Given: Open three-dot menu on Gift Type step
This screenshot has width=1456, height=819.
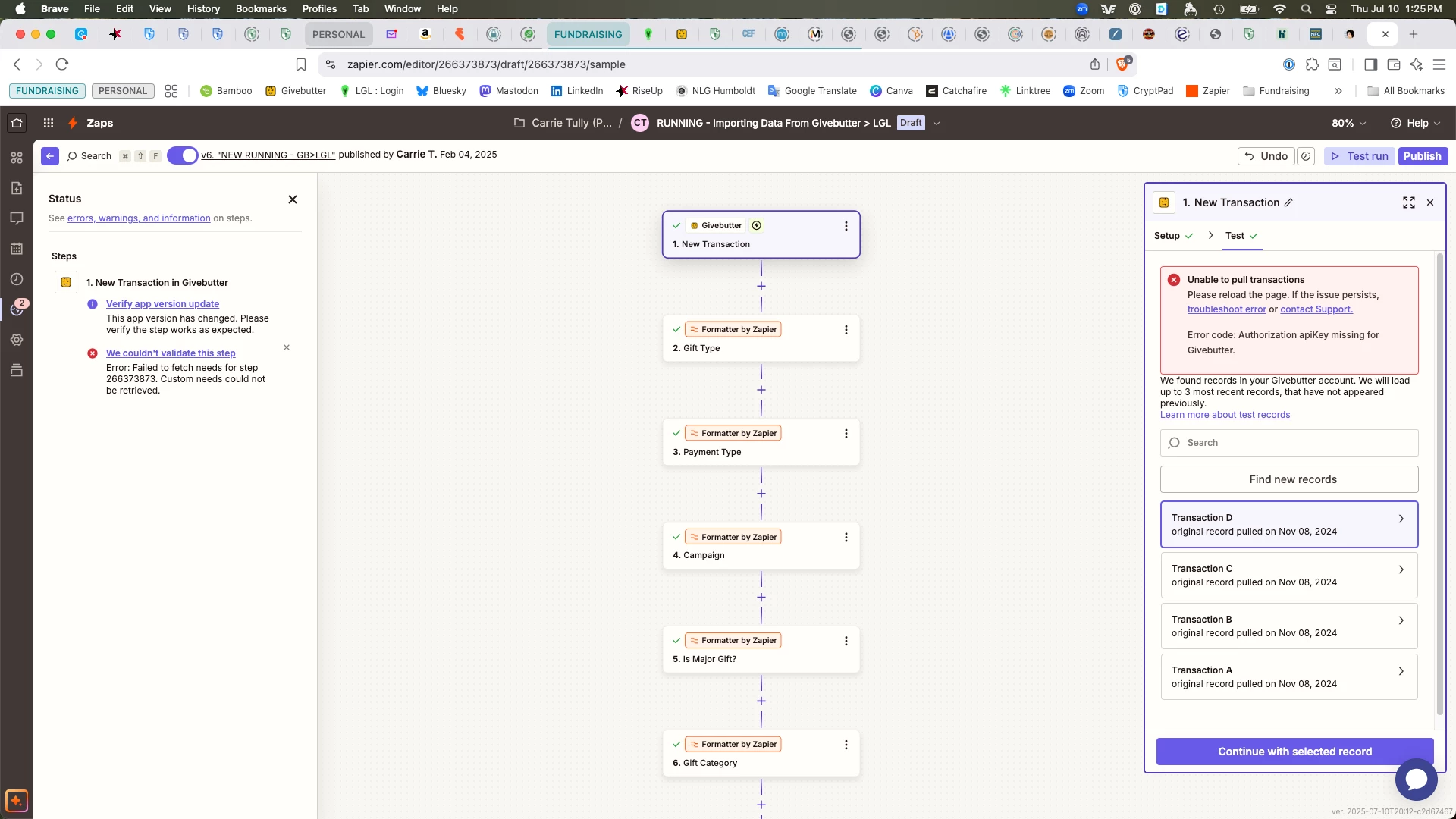Looking at the screenshot, I should point(846,330).
